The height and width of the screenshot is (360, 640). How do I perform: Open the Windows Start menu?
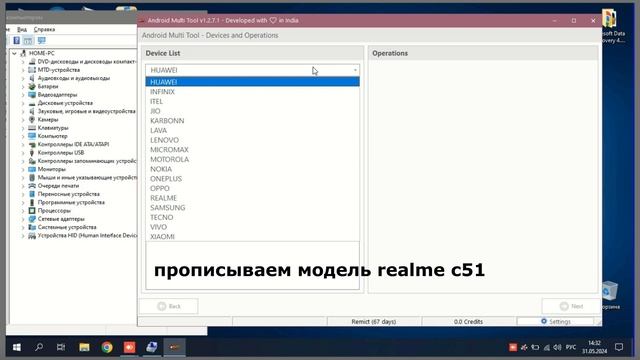point(17,347)
